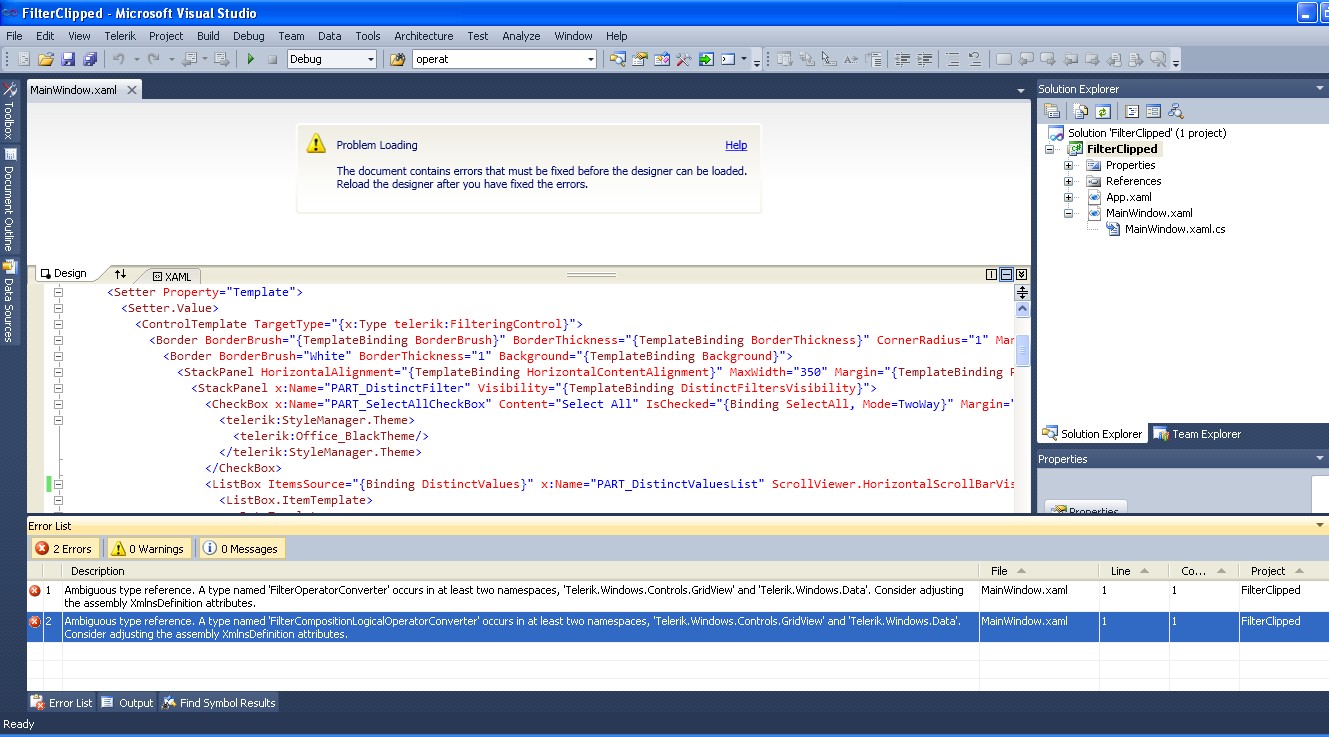1329x737 pixels.
Task: Open the Find Symbol Results tab
Action: [219, 703]
